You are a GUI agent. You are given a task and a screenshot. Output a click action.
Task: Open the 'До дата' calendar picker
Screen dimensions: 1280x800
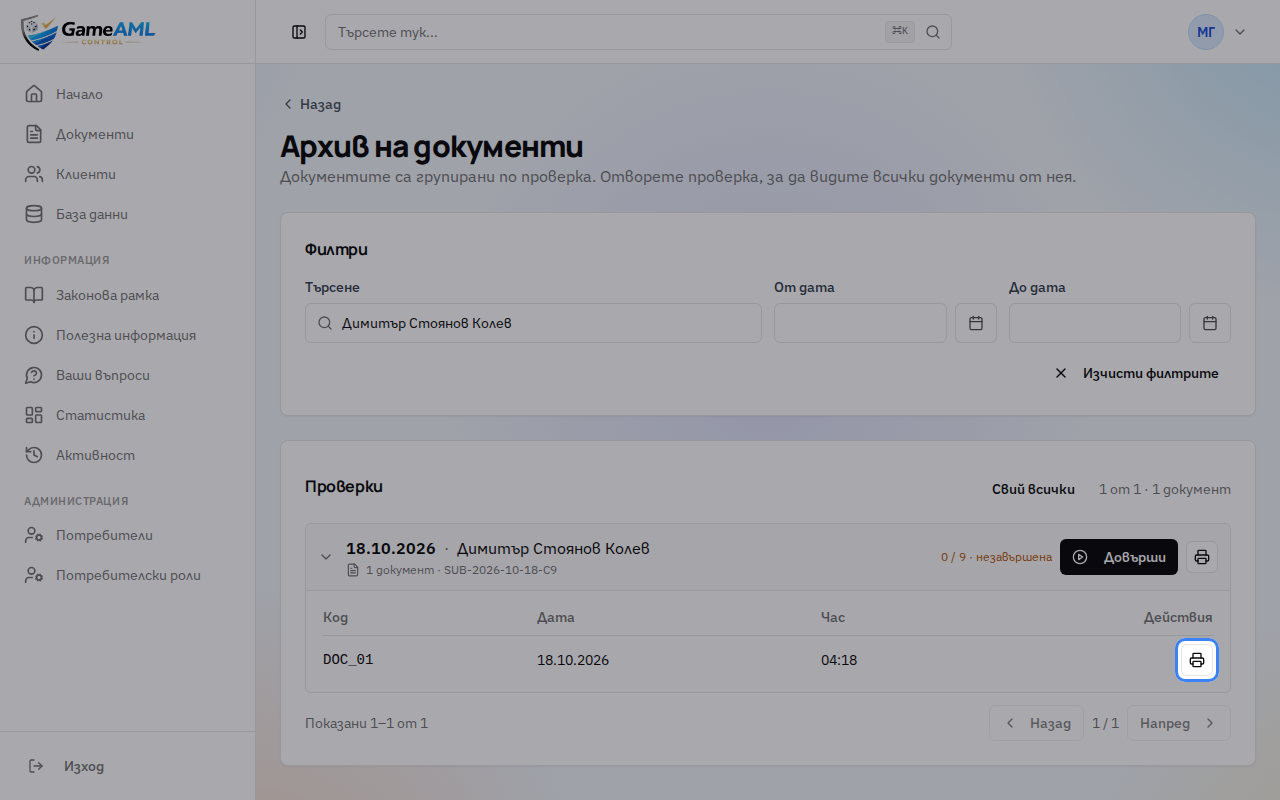(x=1210, y=323)
